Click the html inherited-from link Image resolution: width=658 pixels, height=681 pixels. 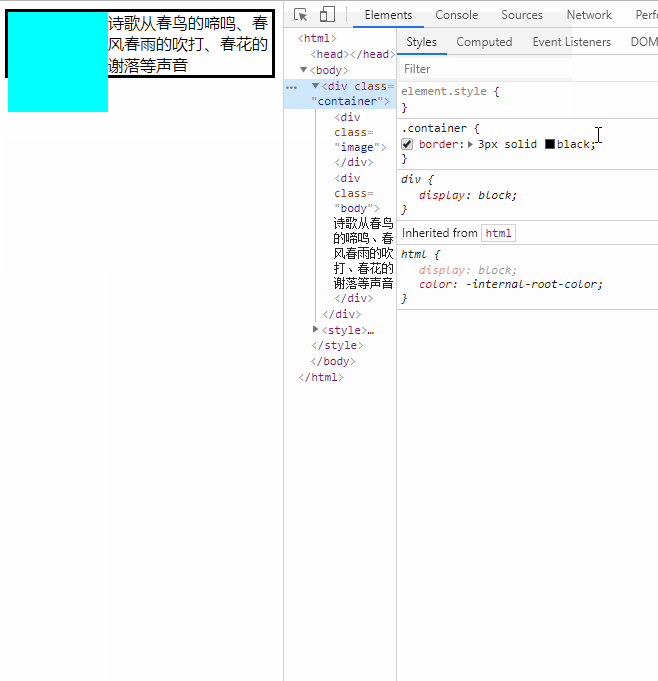point(498,233)
